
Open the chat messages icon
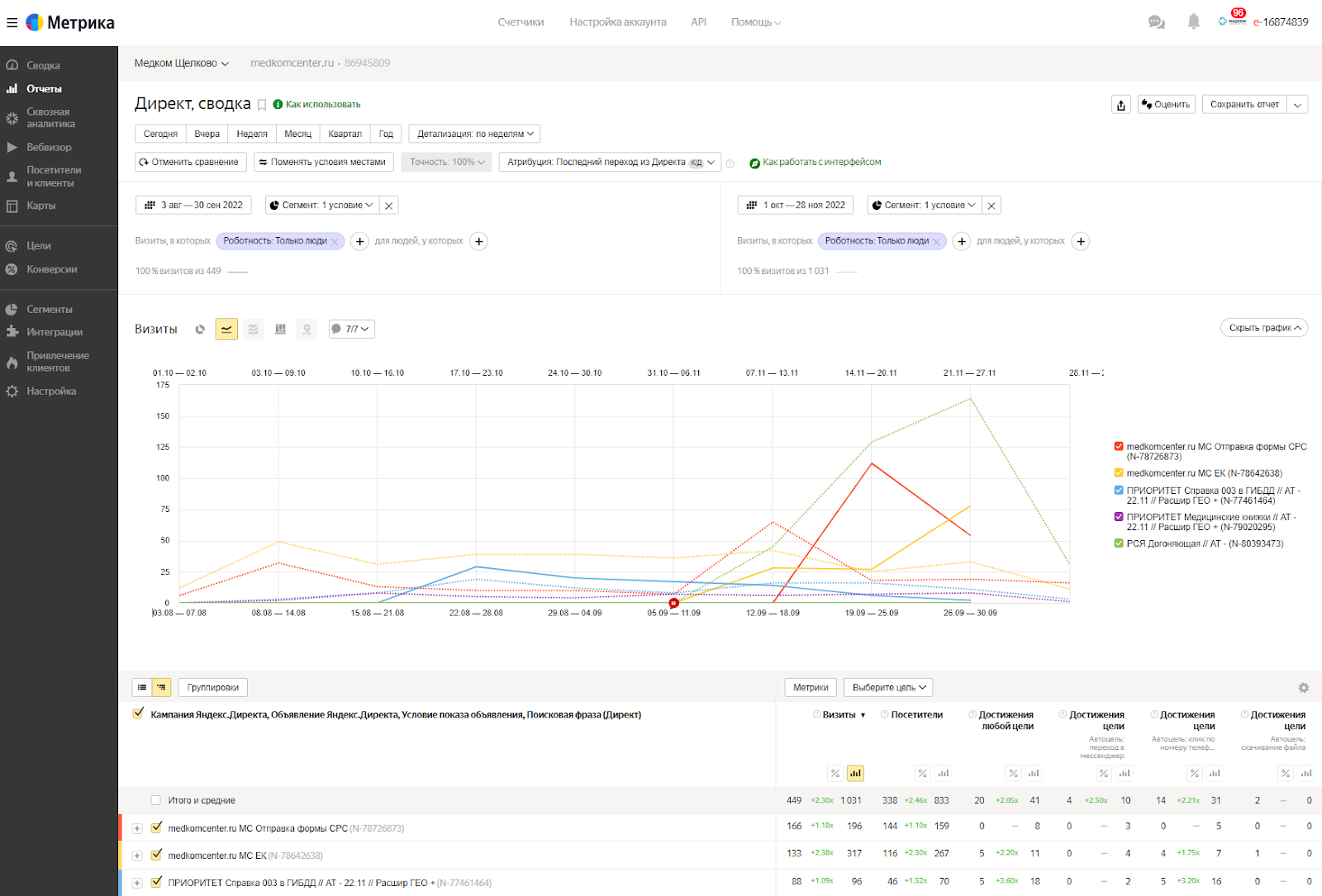click(1156, 22)
